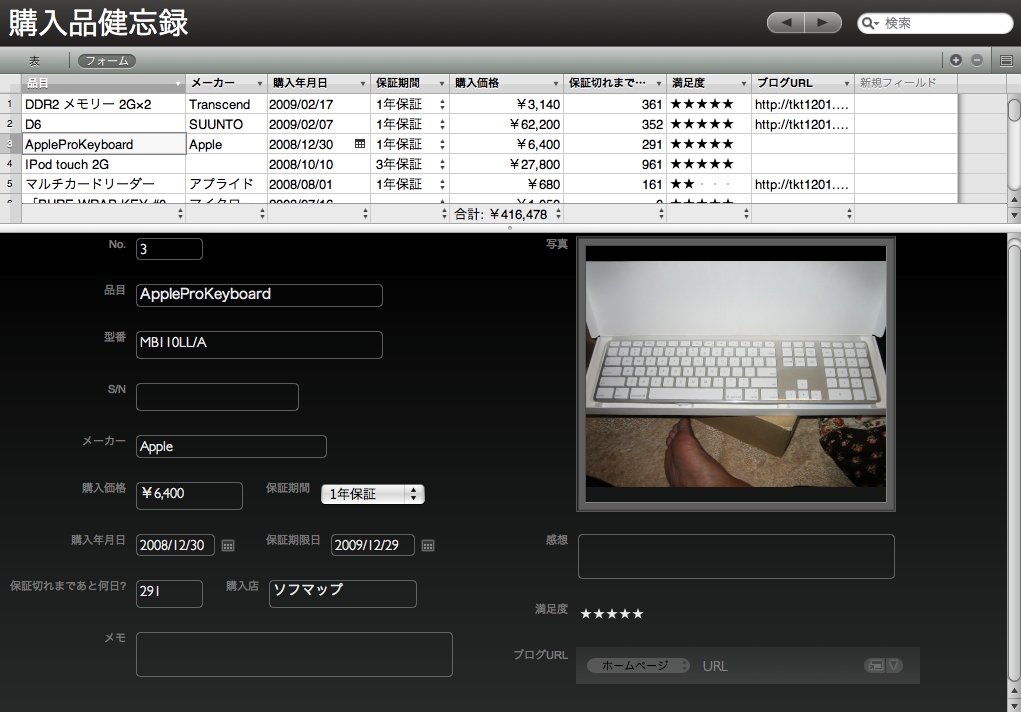Screen dimensions: 1021x712
Task: Open 購入年月日 column header menu
Action: pyautogui.click(x=363, y=83)
